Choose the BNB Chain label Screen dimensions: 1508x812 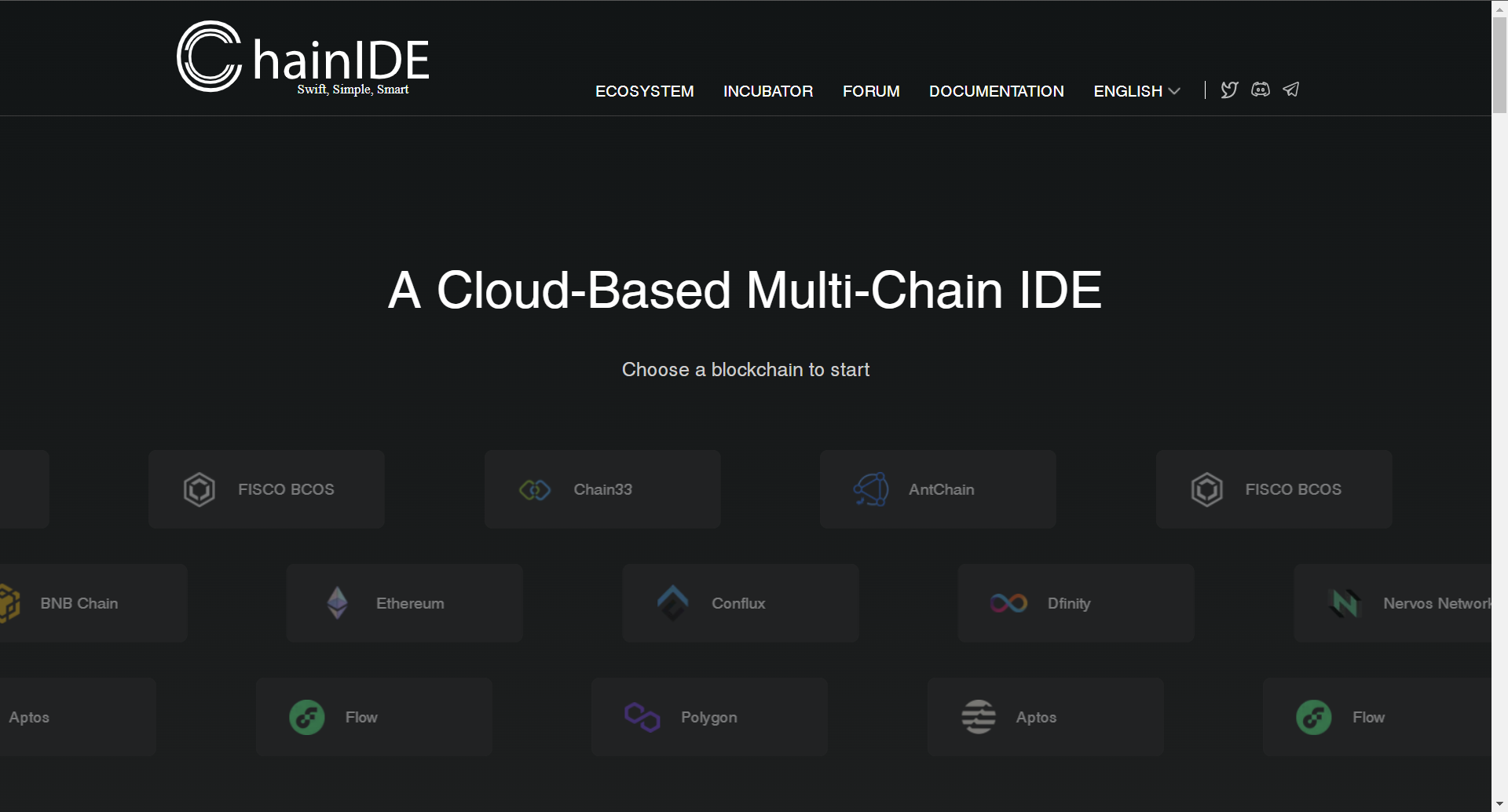79,603
